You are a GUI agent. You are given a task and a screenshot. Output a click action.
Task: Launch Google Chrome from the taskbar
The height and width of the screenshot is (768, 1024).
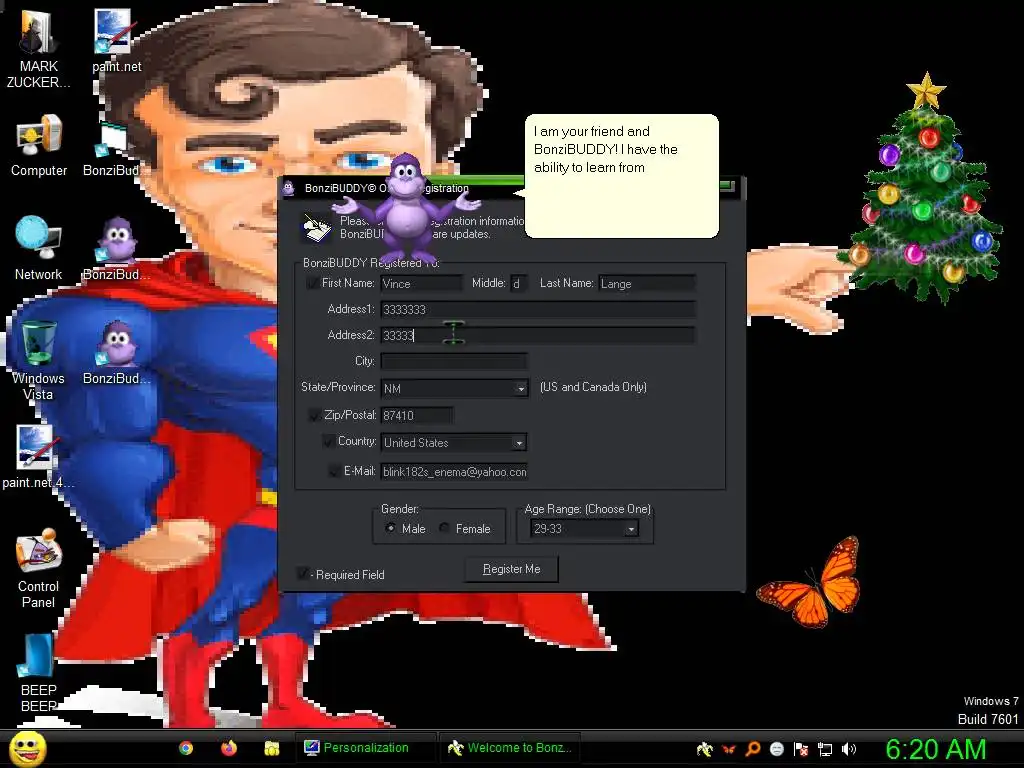pyautogui.click(x=186, y=748)
